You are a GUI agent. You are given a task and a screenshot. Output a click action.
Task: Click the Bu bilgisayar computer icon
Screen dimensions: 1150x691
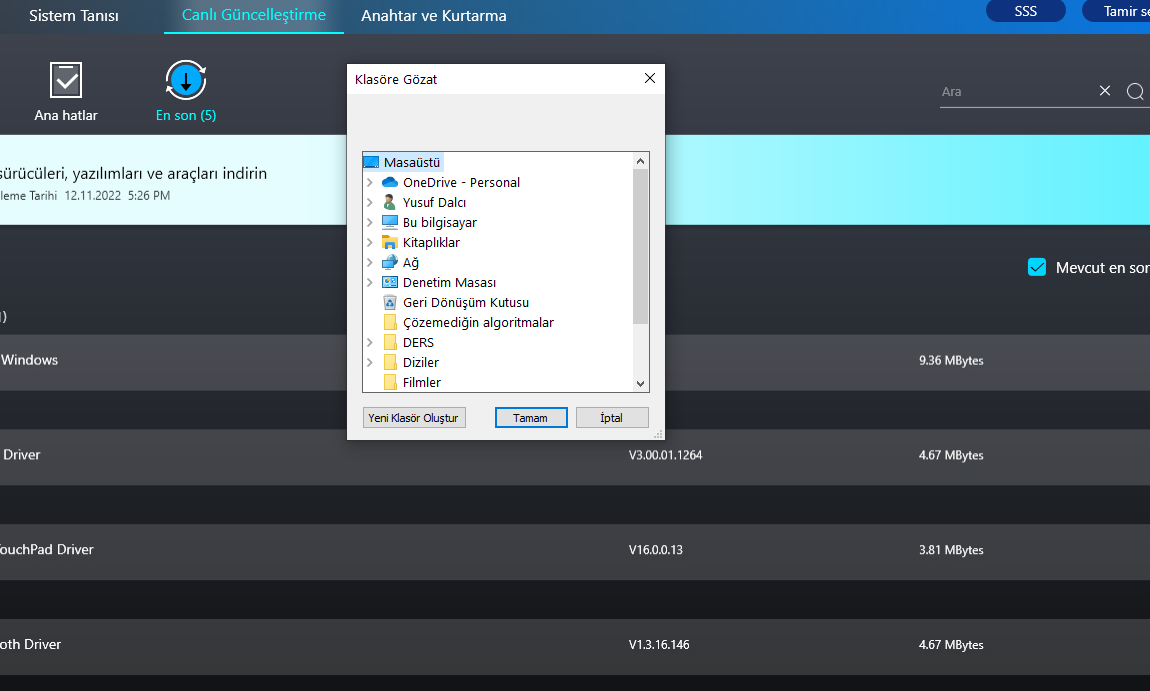[x=390, y=222]
